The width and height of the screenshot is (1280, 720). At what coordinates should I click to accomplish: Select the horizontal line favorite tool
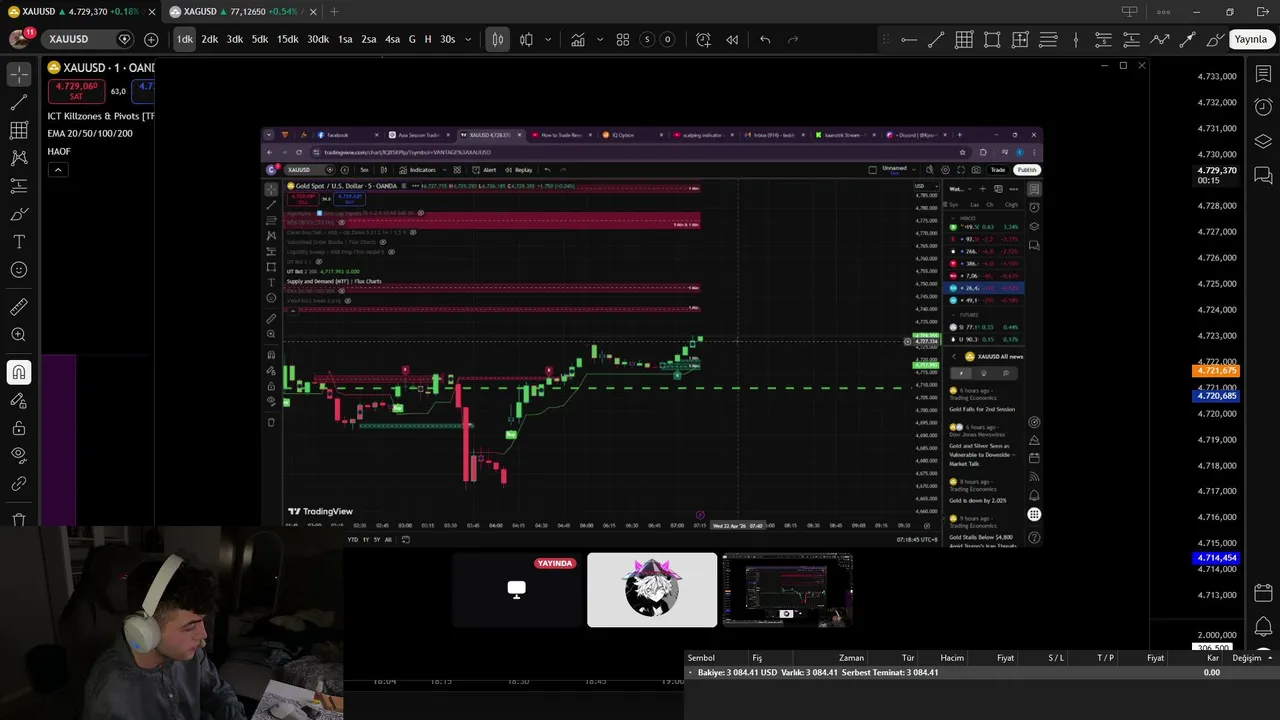[x=908, y=39]
